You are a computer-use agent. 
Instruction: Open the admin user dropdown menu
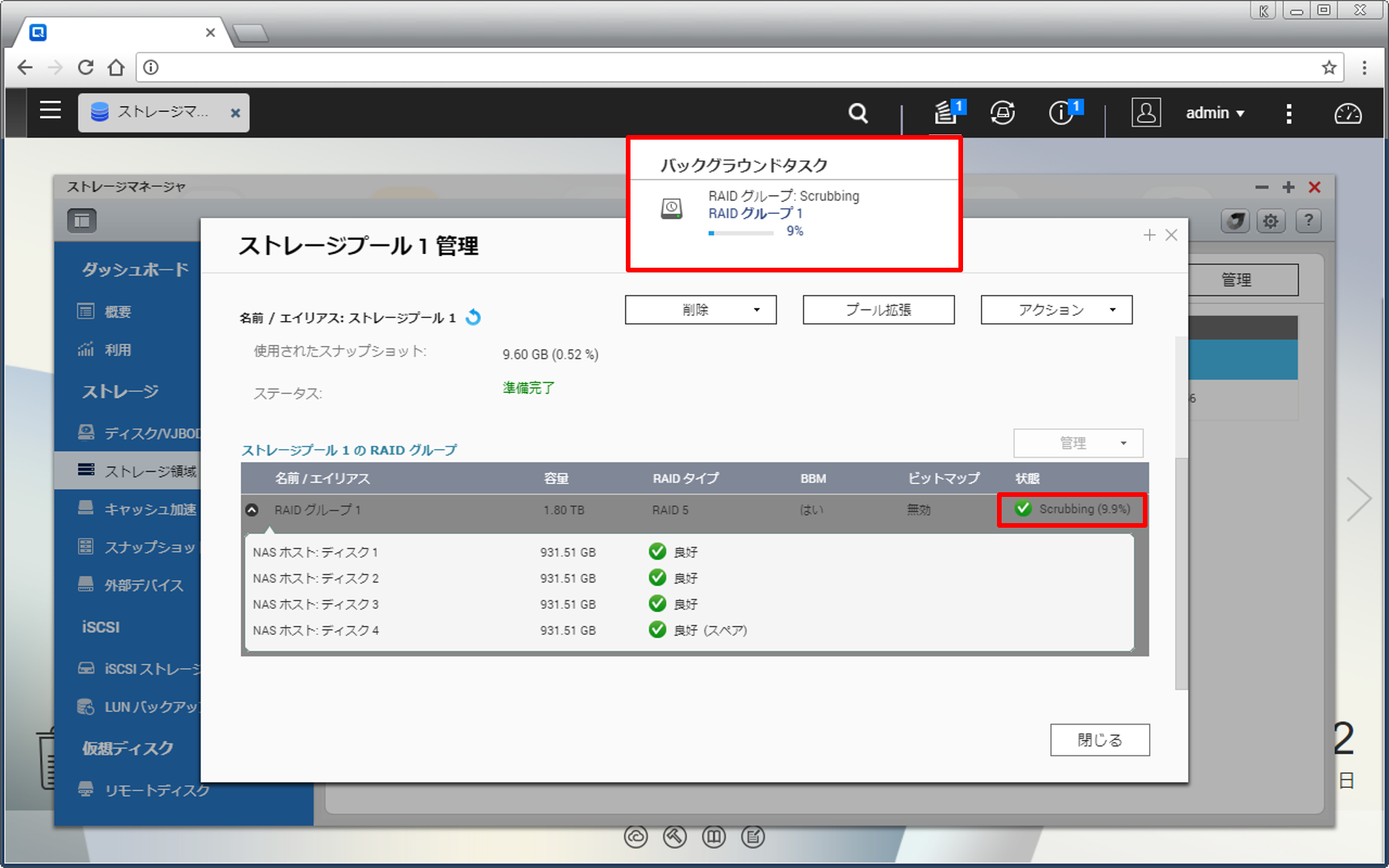pyautogui.click(x=1215, y=113)
